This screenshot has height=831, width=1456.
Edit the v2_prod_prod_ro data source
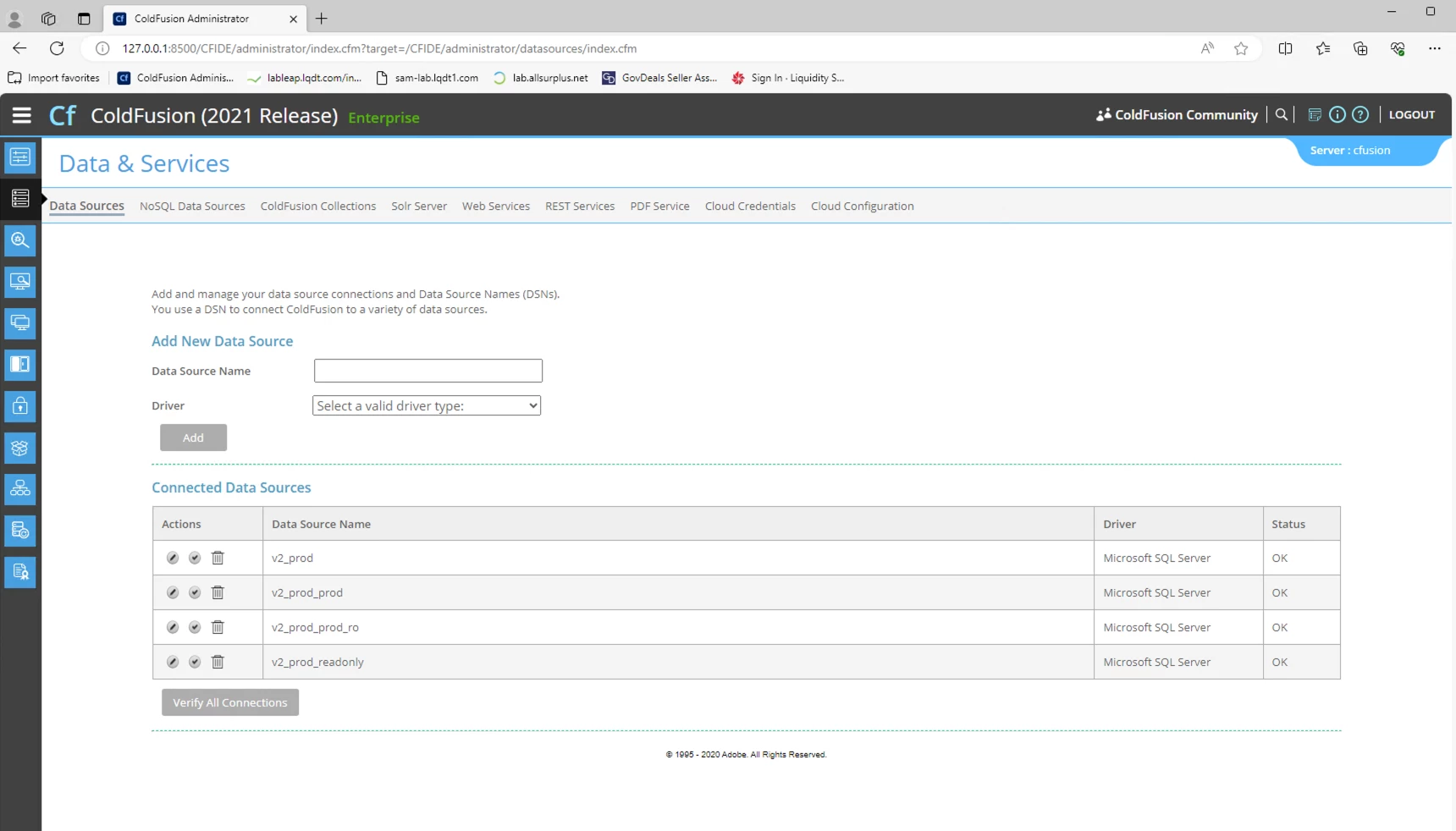173,627
